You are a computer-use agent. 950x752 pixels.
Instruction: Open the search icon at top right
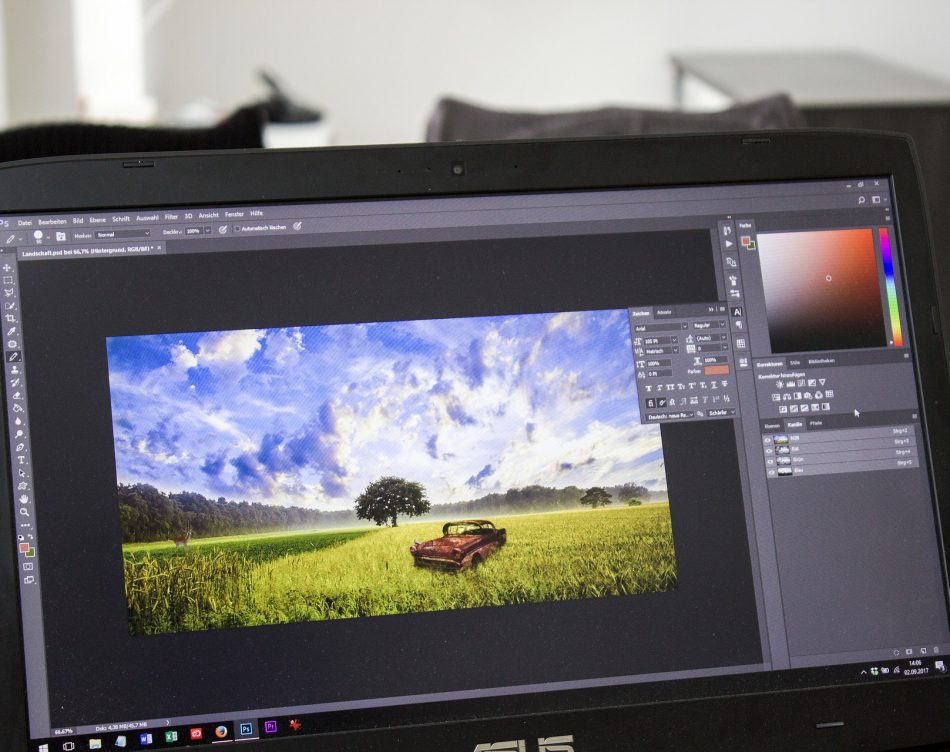click(x=862, y=200)
